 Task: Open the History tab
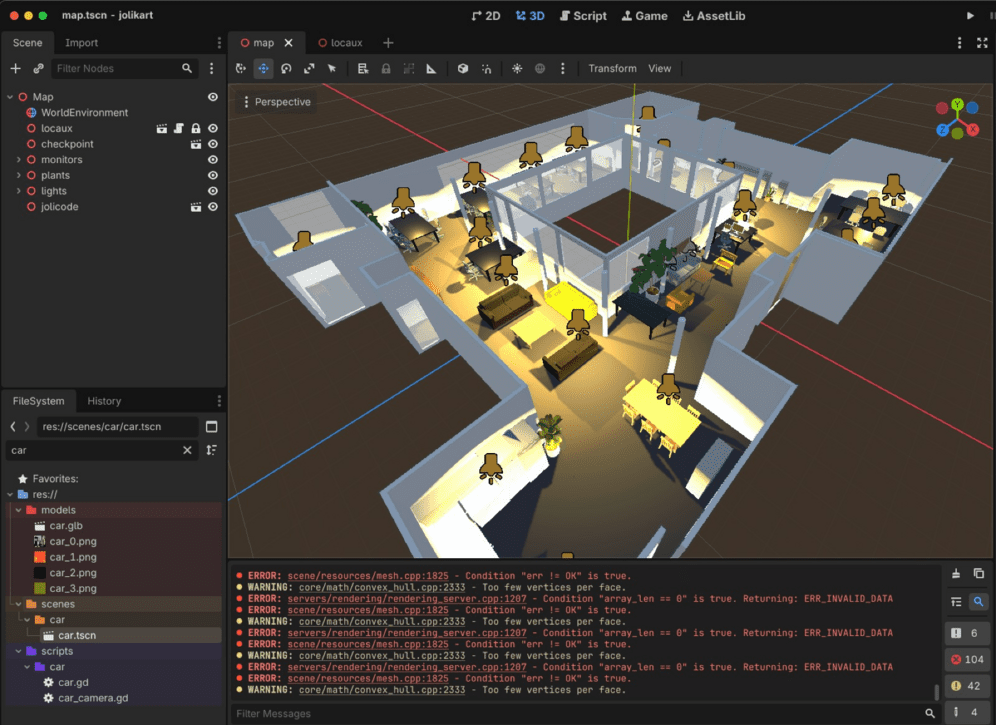coord(104,401)
